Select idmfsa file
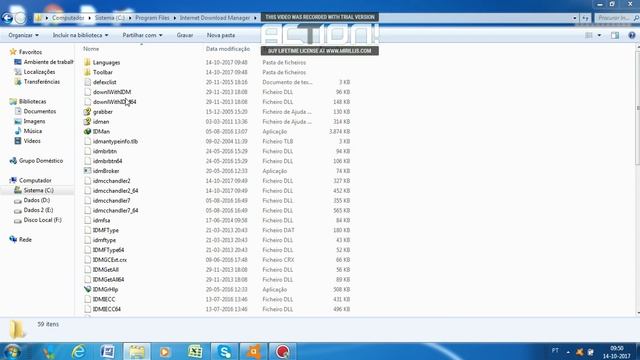This screenshot has height=360, width=640. 101,220
